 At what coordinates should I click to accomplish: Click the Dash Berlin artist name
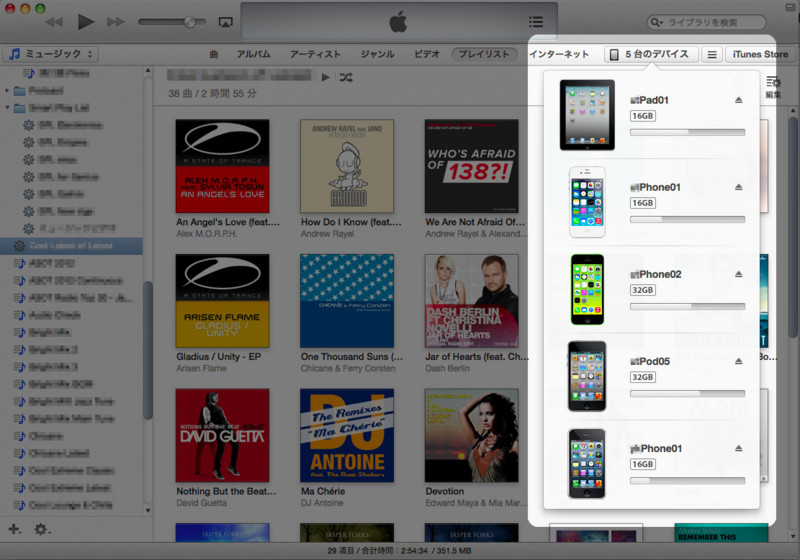coord(447,369)
